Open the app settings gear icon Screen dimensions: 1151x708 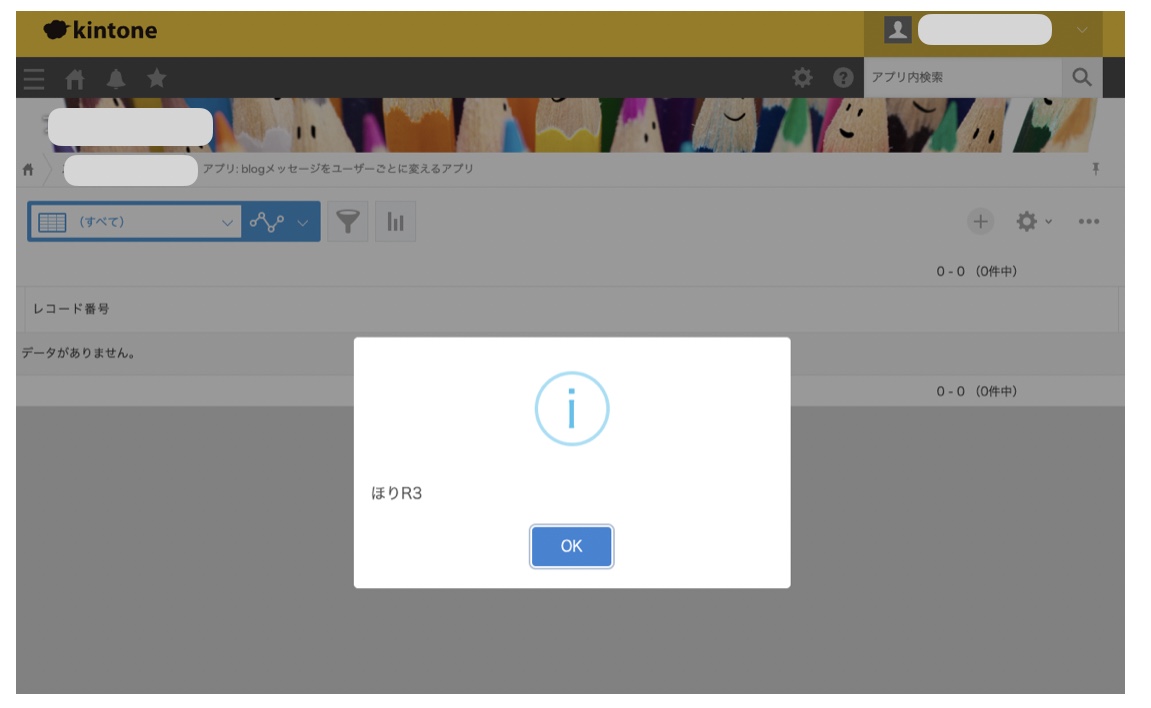[1026, 221]
